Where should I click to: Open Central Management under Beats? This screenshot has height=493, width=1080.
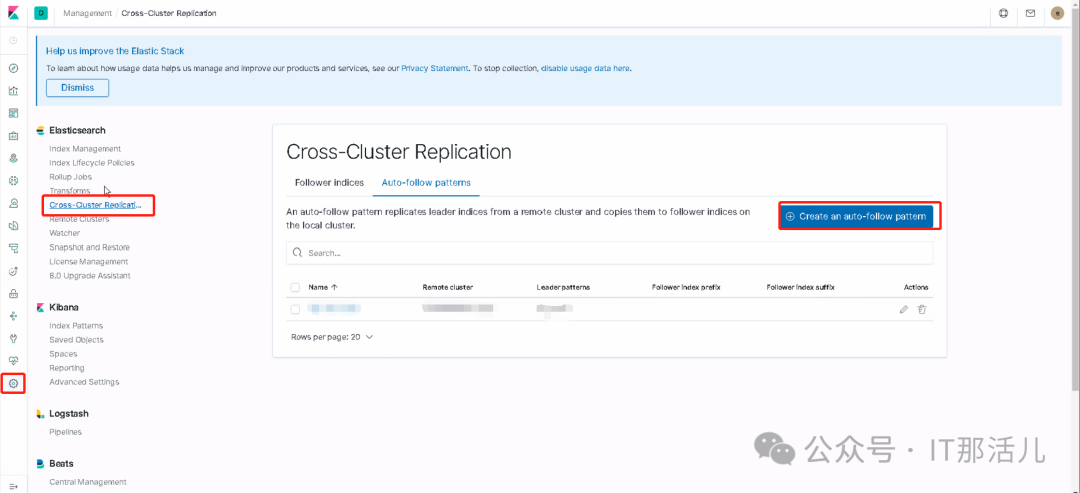(88, 483)
